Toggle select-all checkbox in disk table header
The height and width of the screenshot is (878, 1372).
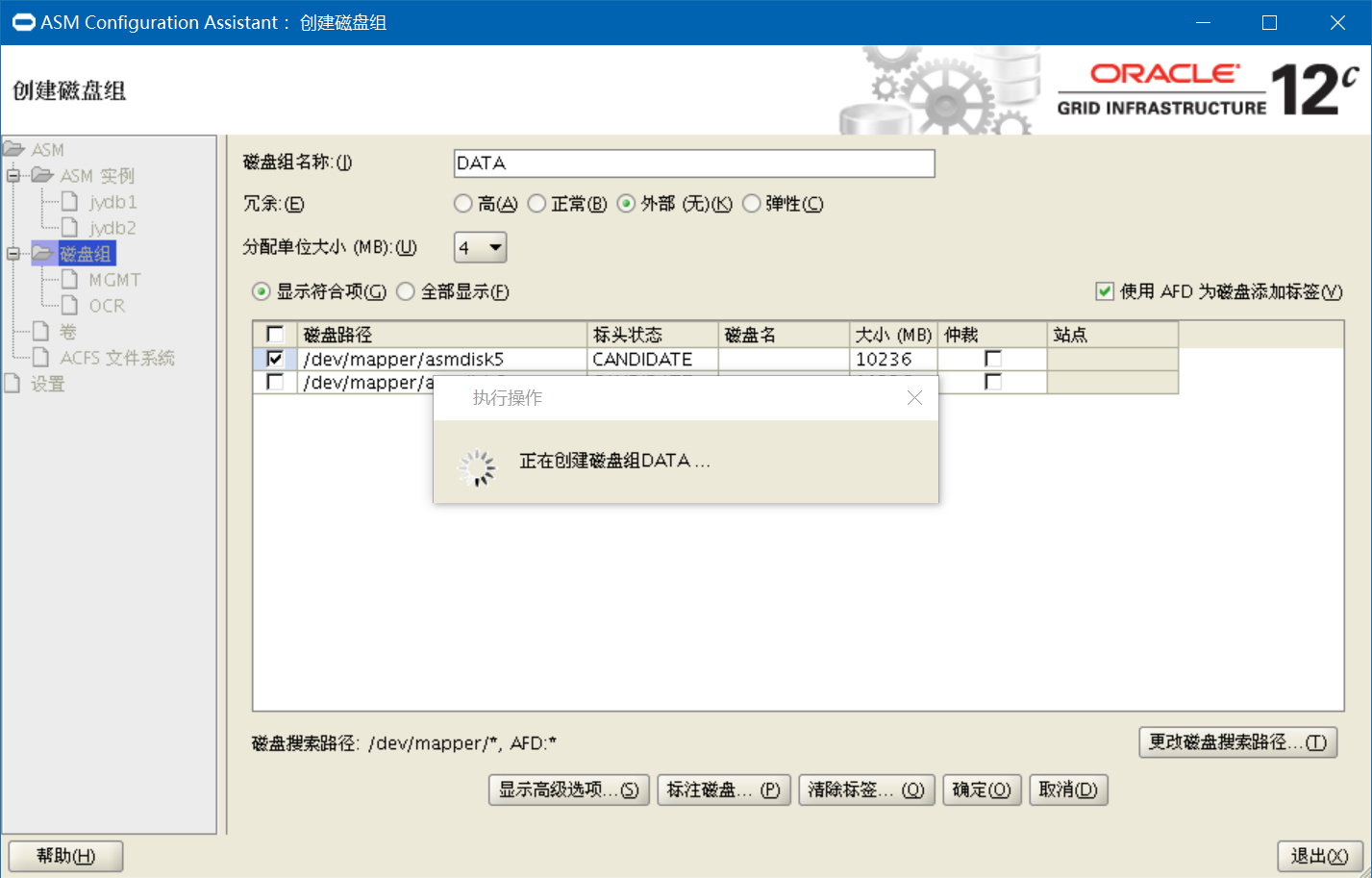tap(275, 334)
